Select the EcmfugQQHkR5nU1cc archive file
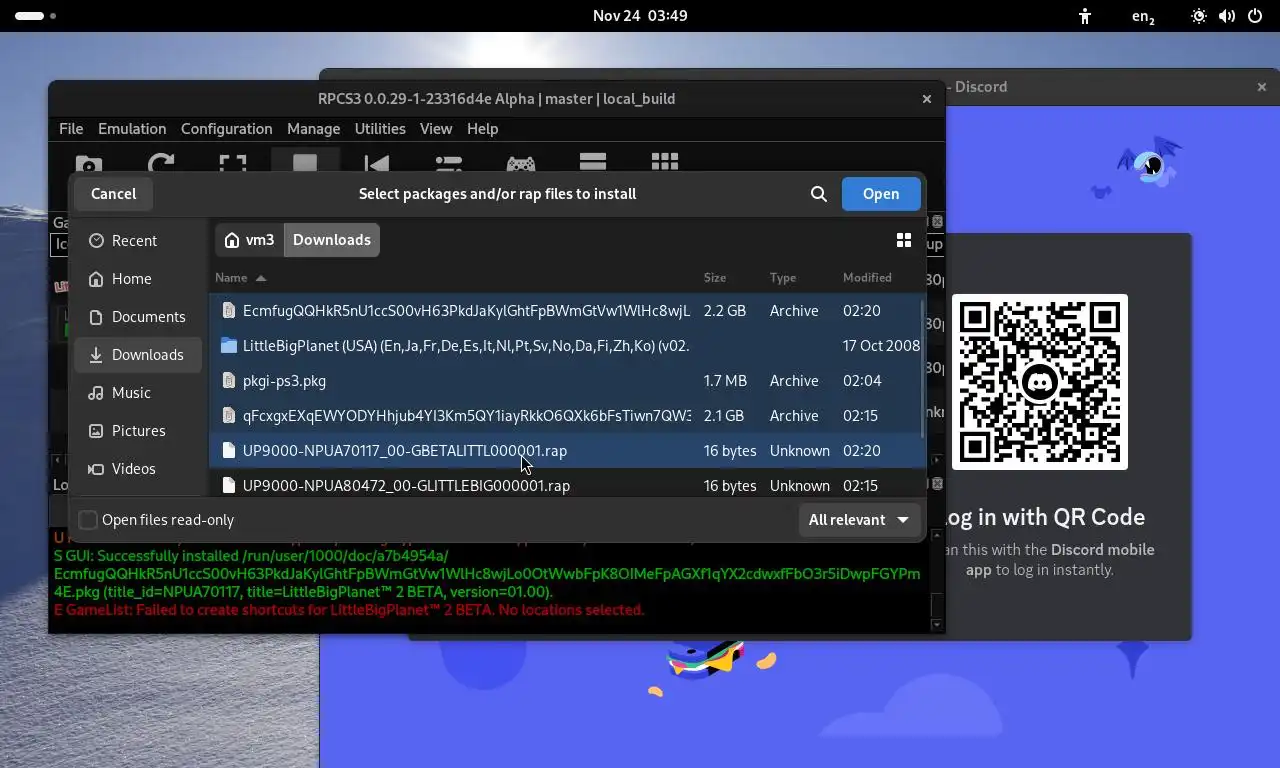This screenshot has width=1280, height=768. point(565,311)
